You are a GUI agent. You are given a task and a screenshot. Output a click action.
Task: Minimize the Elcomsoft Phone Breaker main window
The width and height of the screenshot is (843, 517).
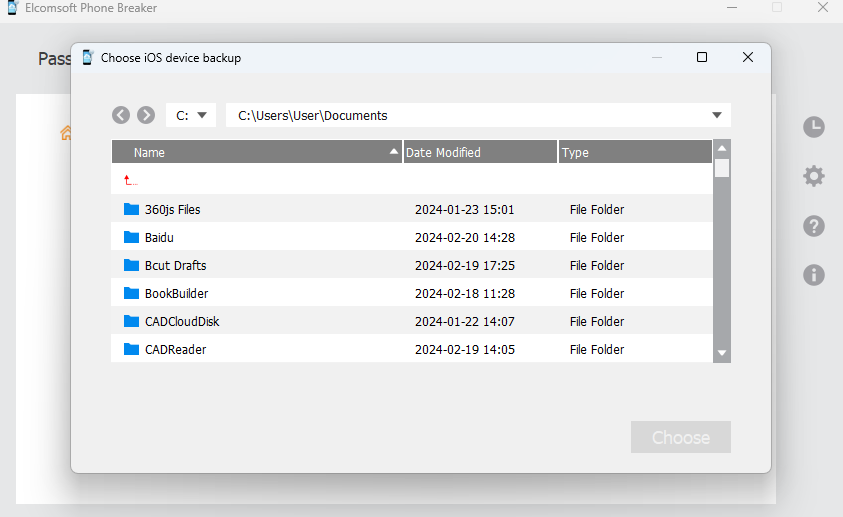(732, 8)
